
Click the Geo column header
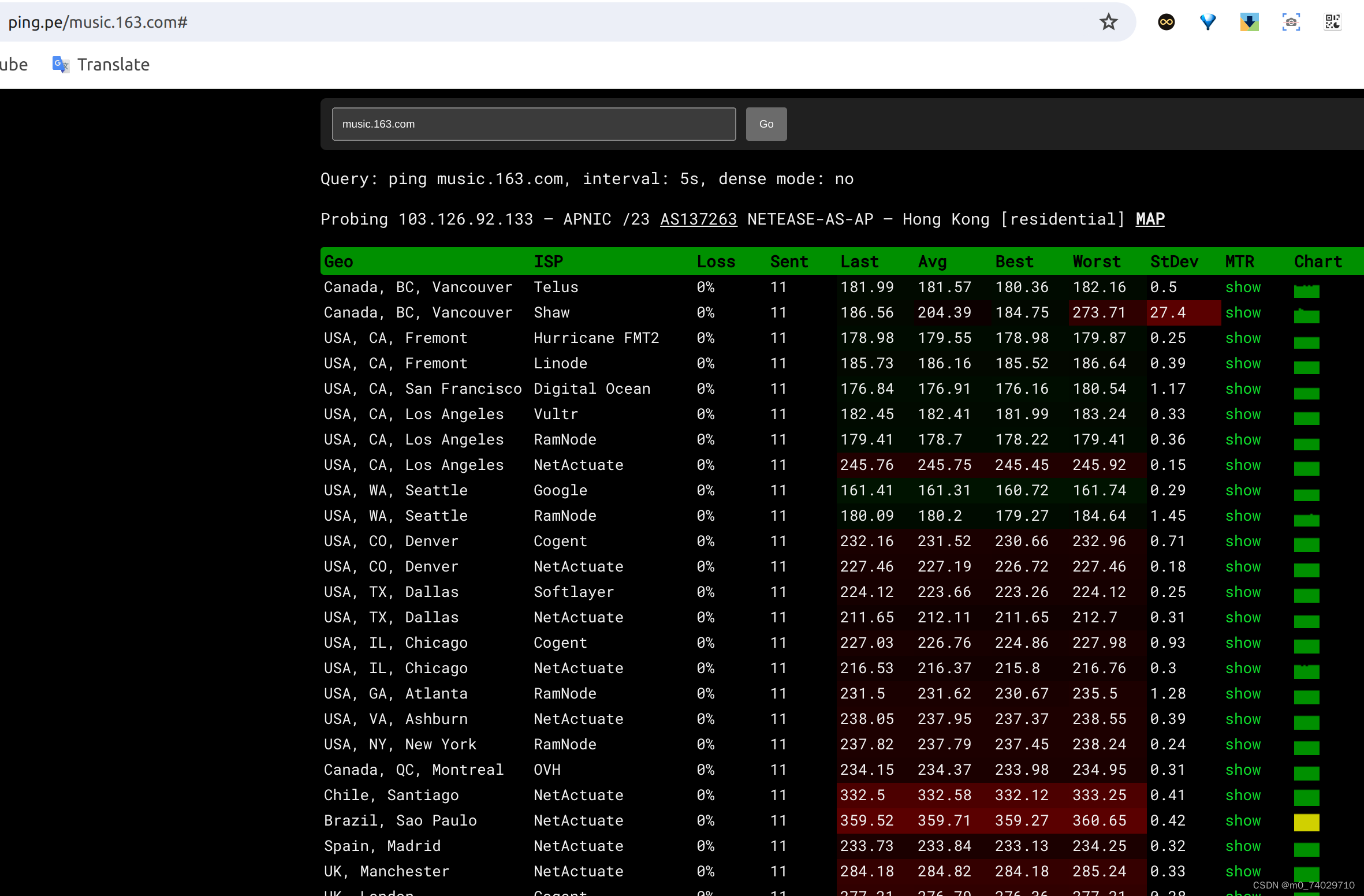click(x=338, y=262)
